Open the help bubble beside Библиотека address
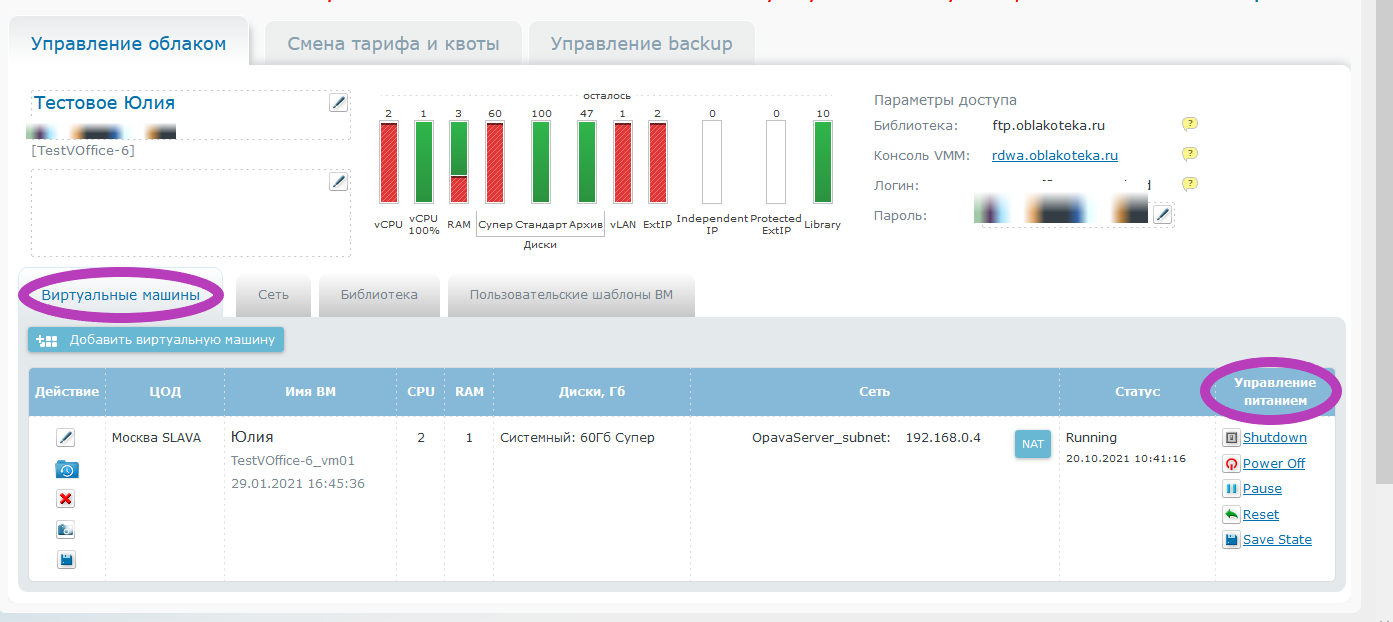 point(1189,125)
